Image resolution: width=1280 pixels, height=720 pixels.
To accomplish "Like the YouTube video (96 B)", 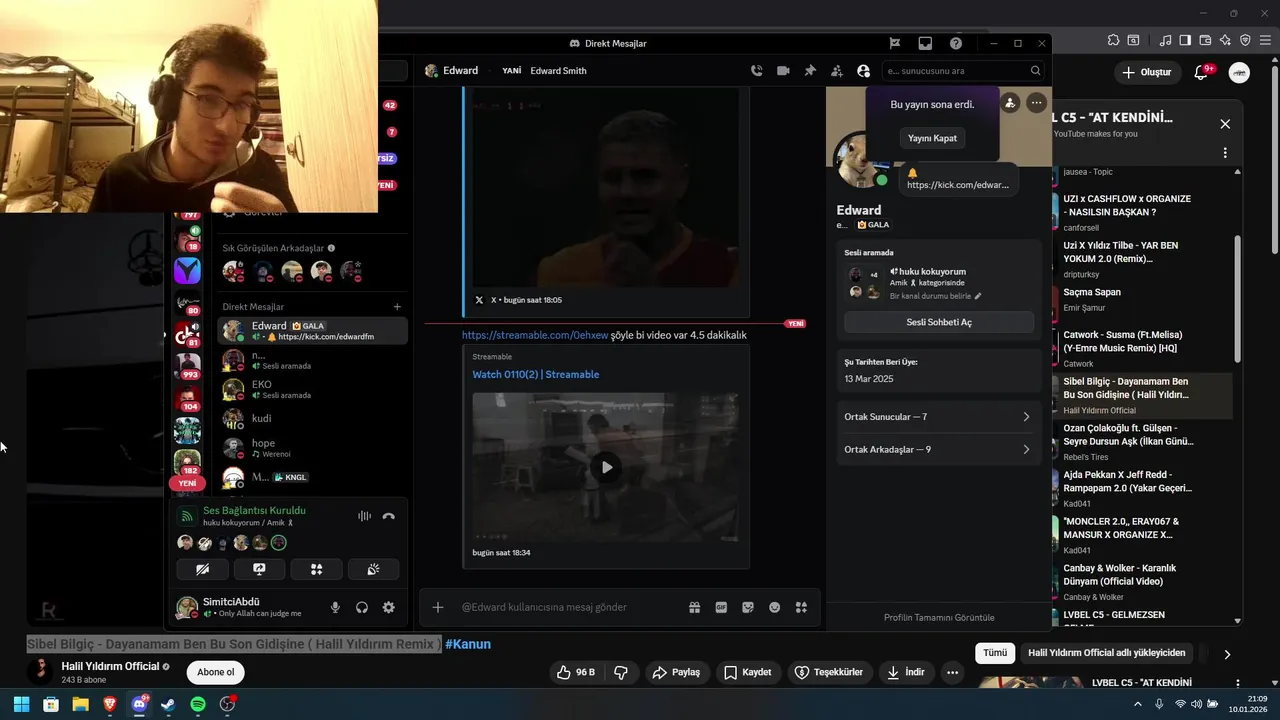I will click(x=576, y=672).
